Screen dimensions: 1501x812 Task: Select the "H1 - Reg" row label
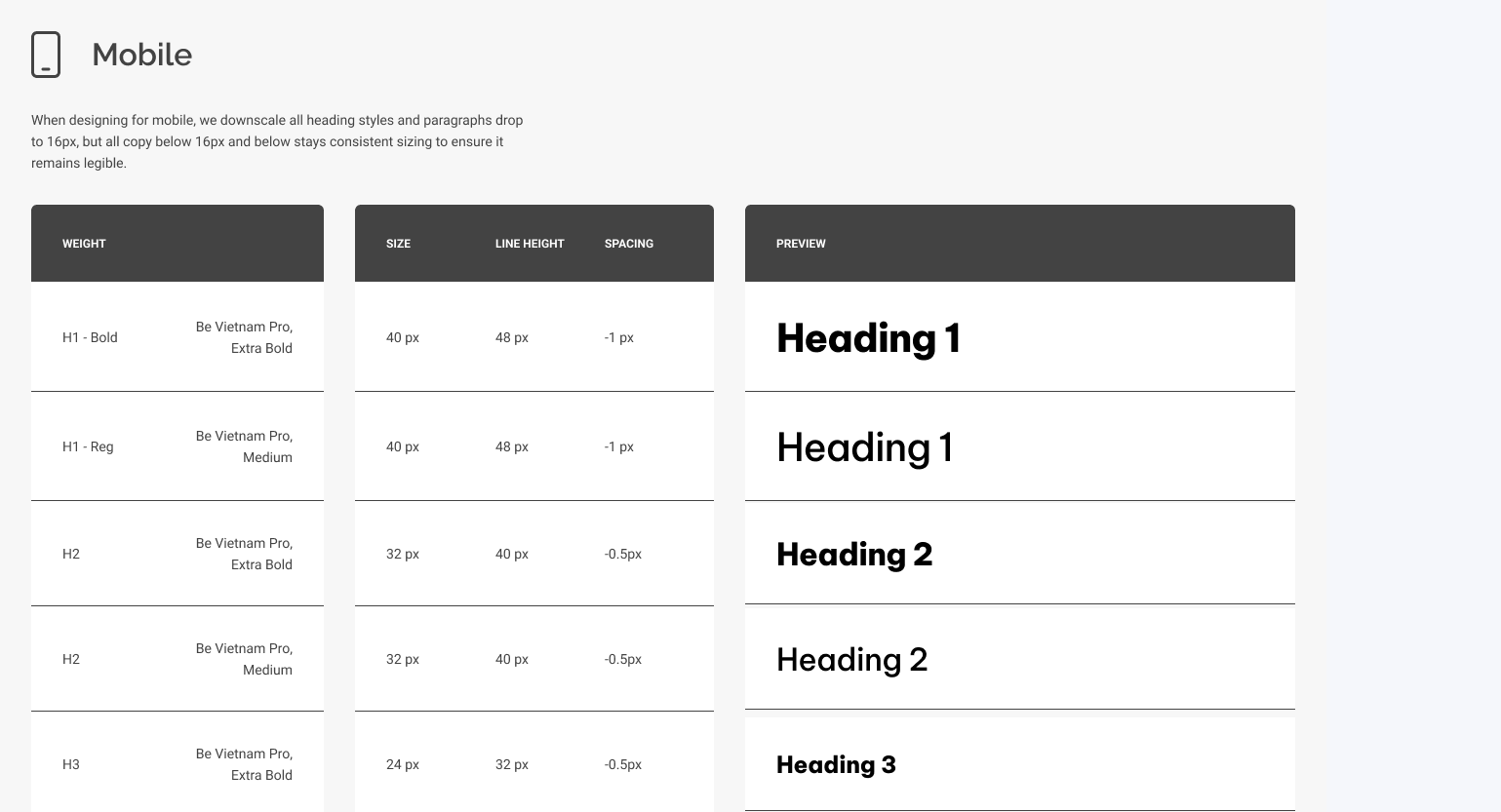[88, 446]
